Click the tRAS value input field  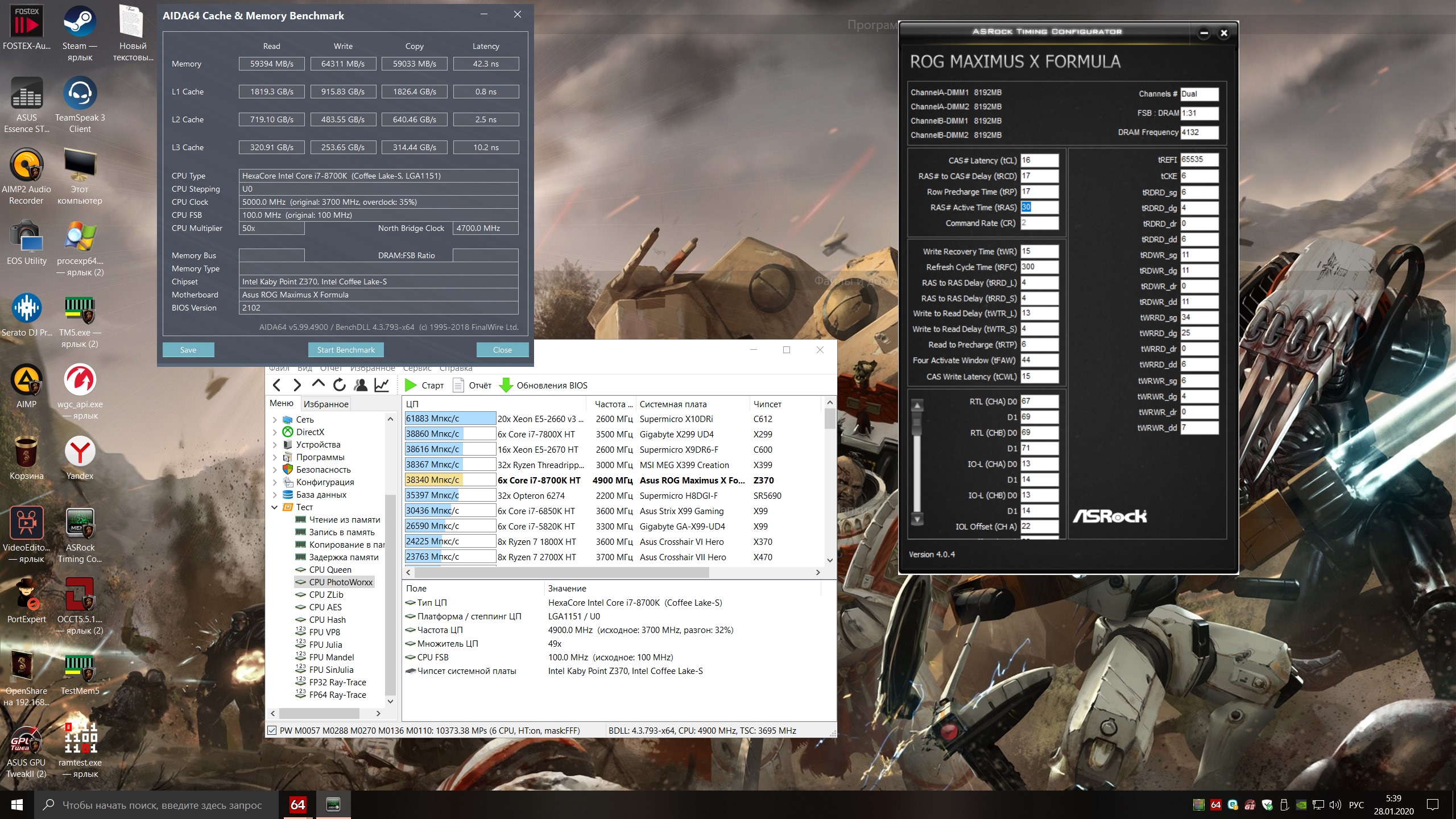pyautogui.click(x=1039, y=207)
